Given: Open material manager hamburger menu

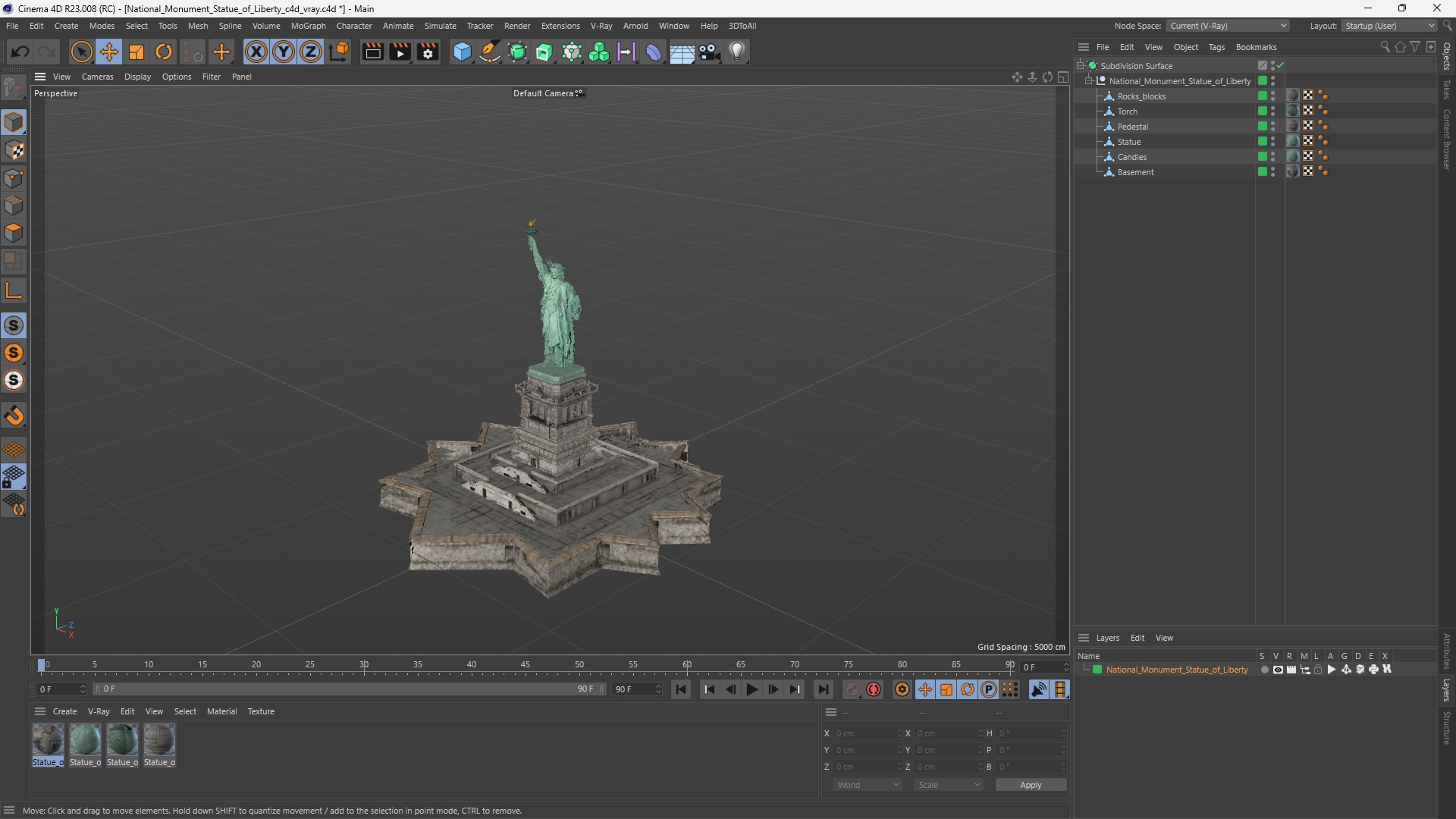Looking at the screenshot, I should point(40,711).
